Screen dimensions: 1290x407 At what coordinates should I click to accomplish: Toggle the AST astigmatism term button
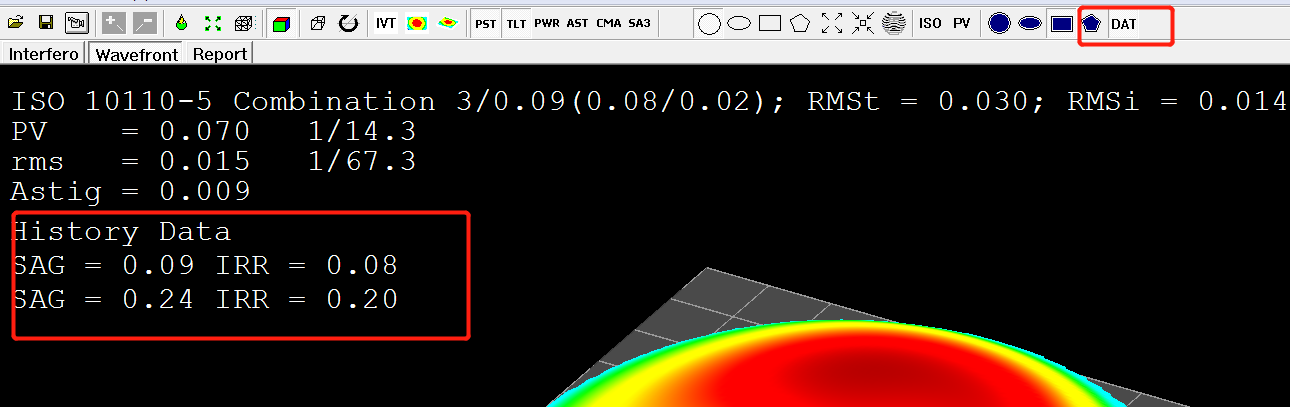click(578, 23)
